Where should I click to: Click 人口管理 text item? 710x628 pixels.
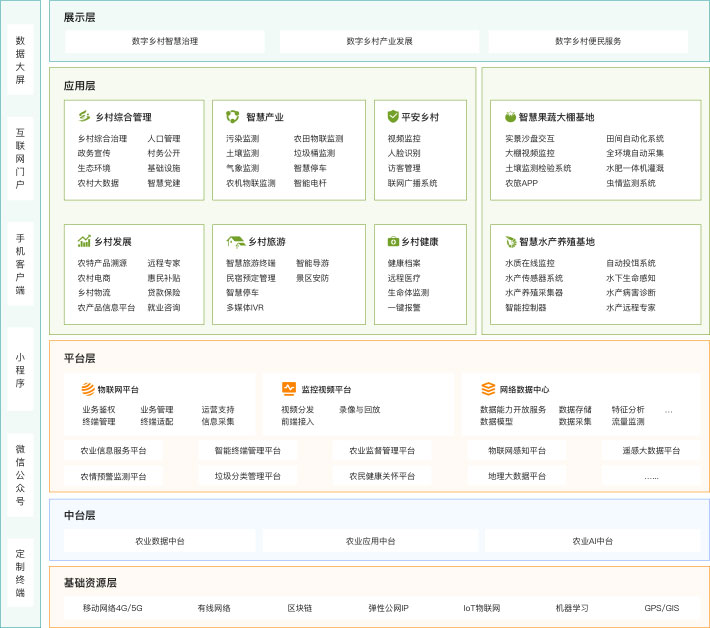tap(163, 139)
